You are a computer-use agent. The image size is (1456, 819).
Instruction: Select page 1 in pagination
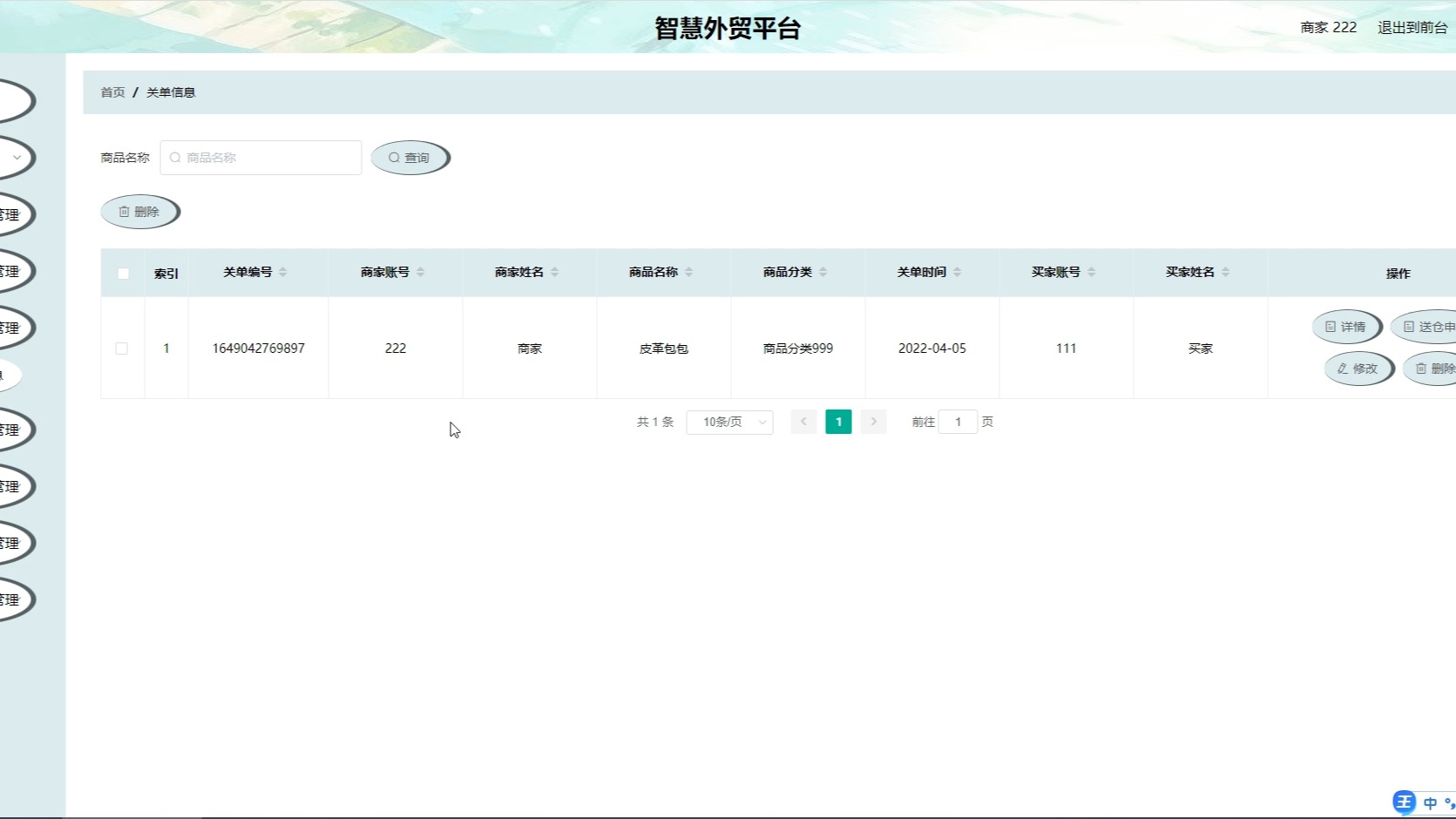pyautogui.click(x=838, y=422)
